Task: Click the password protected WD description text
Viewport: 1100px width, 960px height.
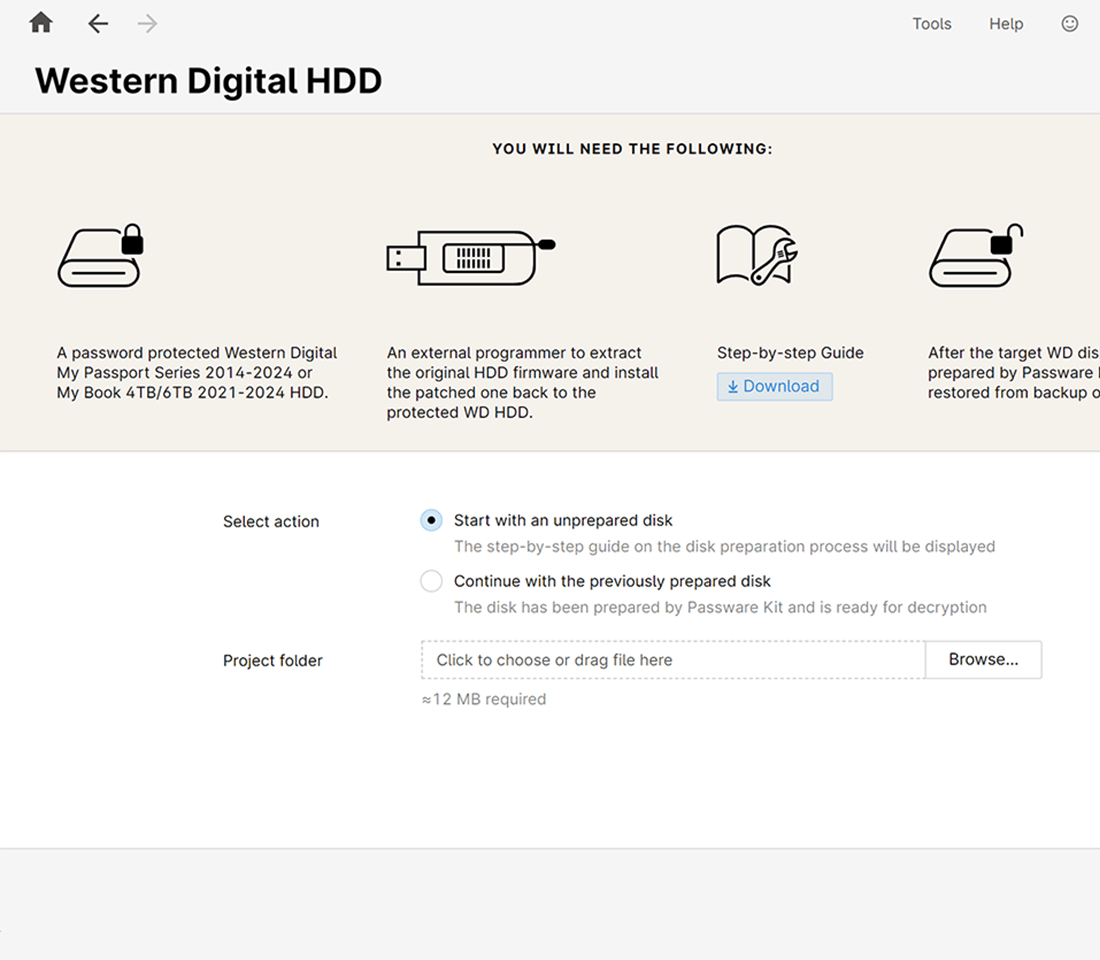Action: coord(197,373)
